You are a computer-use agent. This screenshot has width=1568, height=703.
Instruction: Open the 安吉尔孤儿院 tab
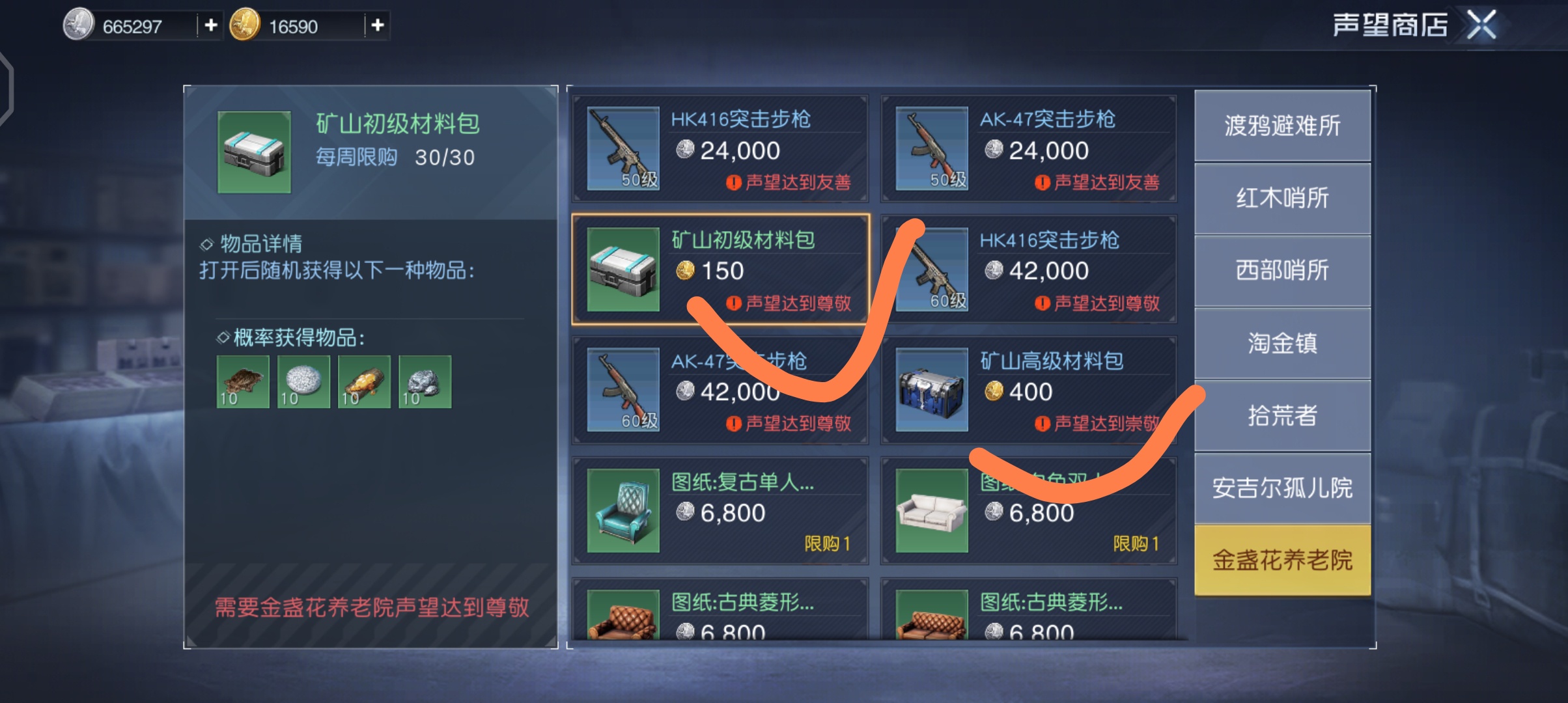[1282, 488]
